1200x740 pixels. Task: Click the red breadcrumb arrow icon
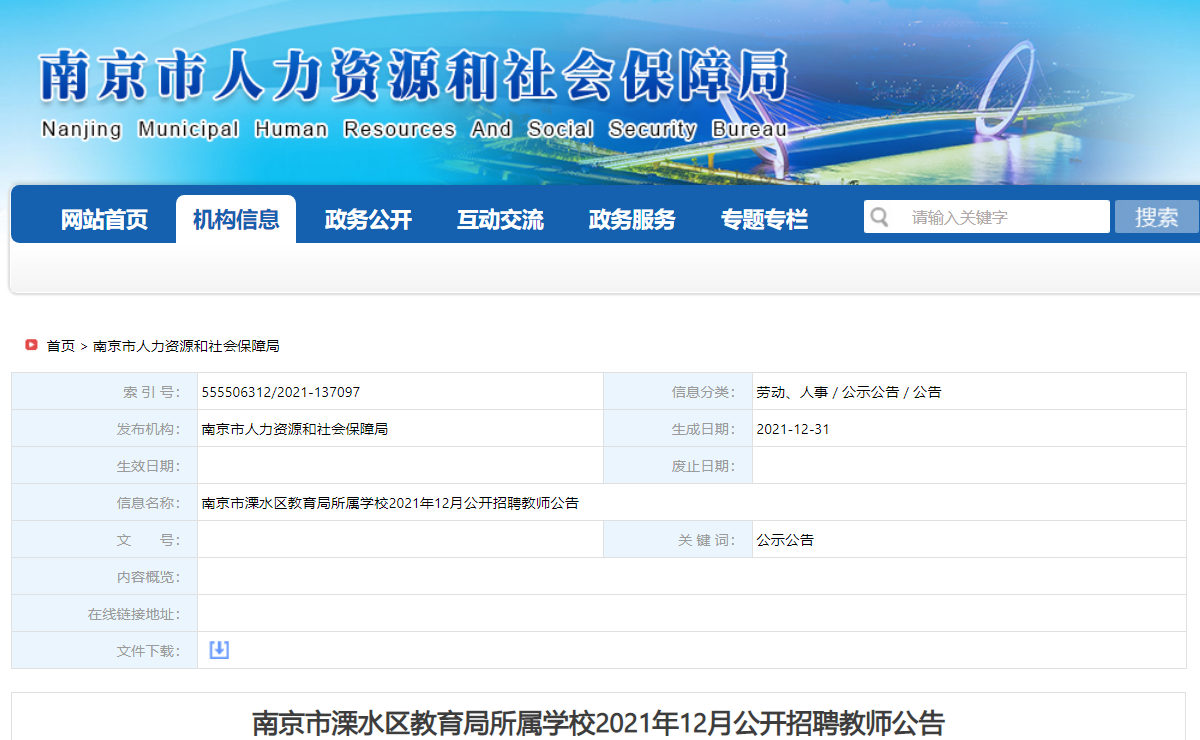[x=32, y=345]
